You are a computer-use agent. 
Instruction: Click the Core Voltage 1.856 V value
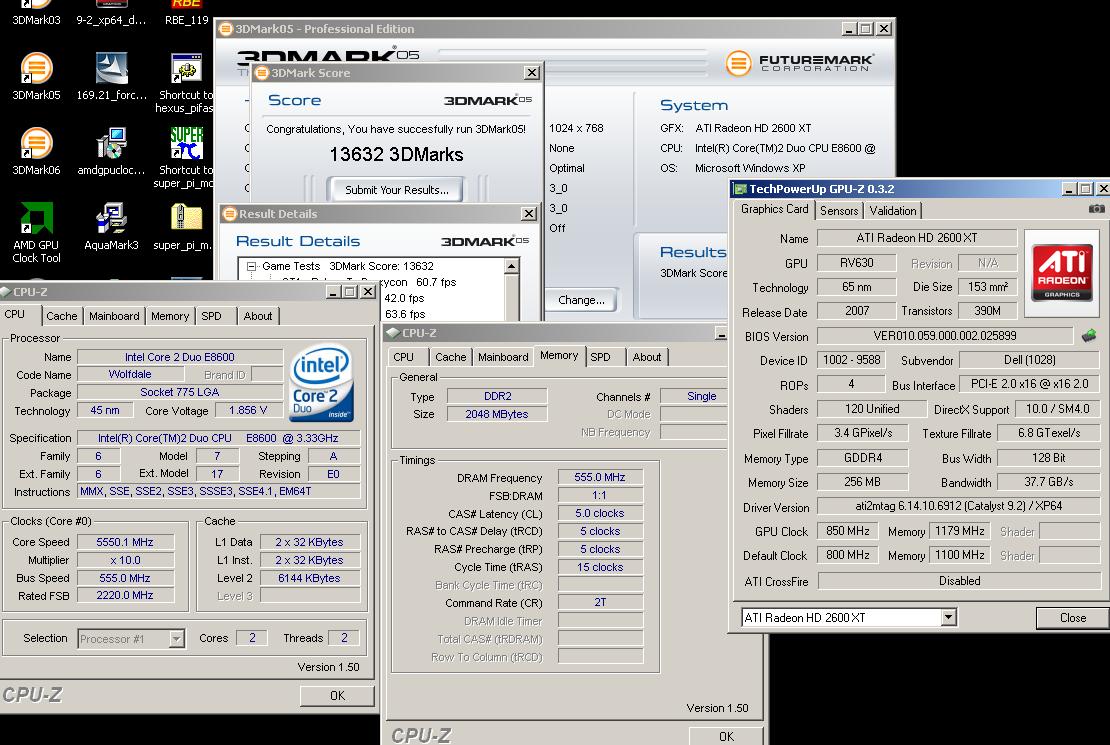248,411
